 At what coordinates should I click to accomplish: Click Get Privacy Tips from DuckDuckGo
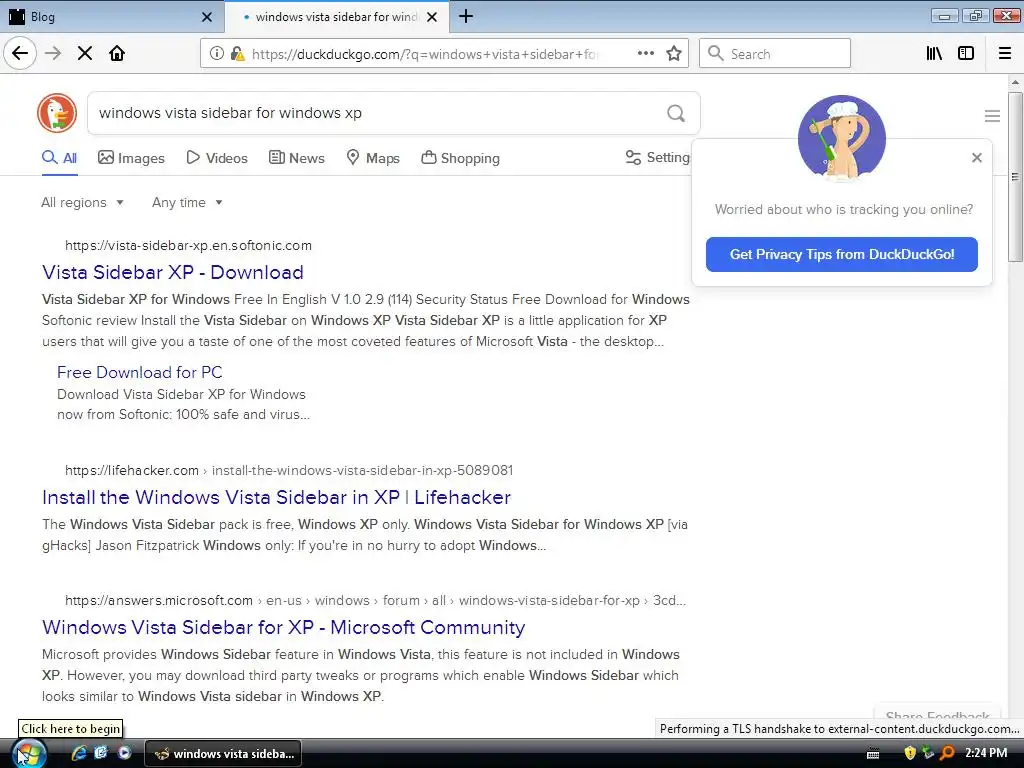841,254
